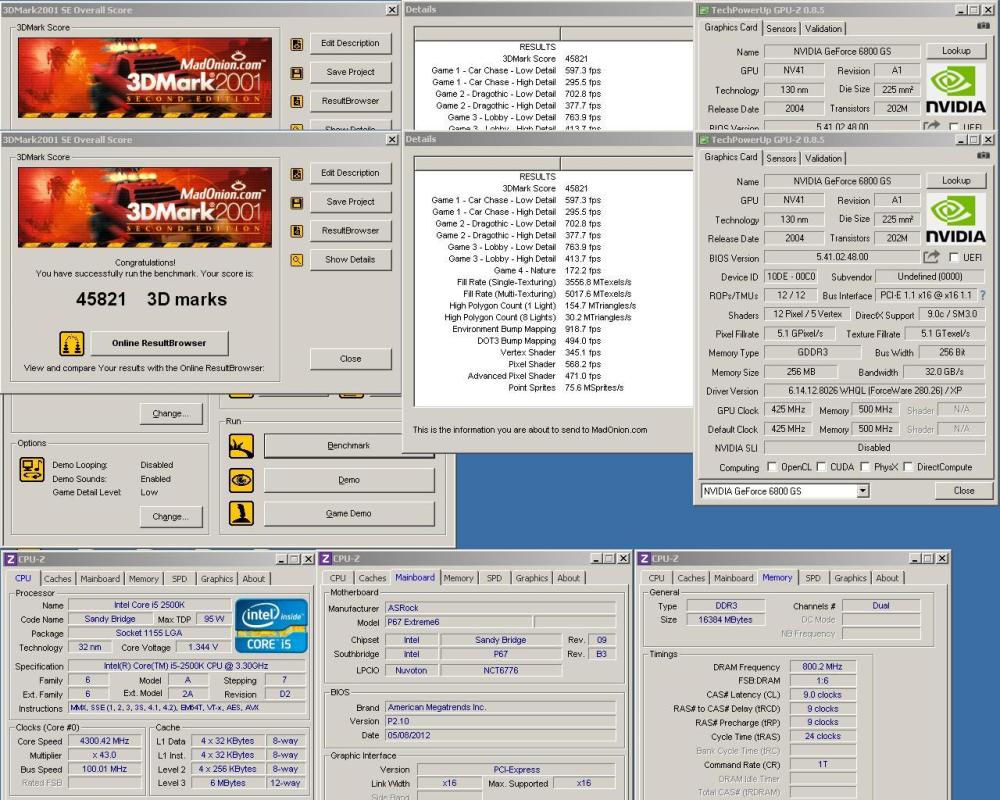Click DRAM Frequency 800.2 MHz field

pyautogui.click(x=822, y=666)
